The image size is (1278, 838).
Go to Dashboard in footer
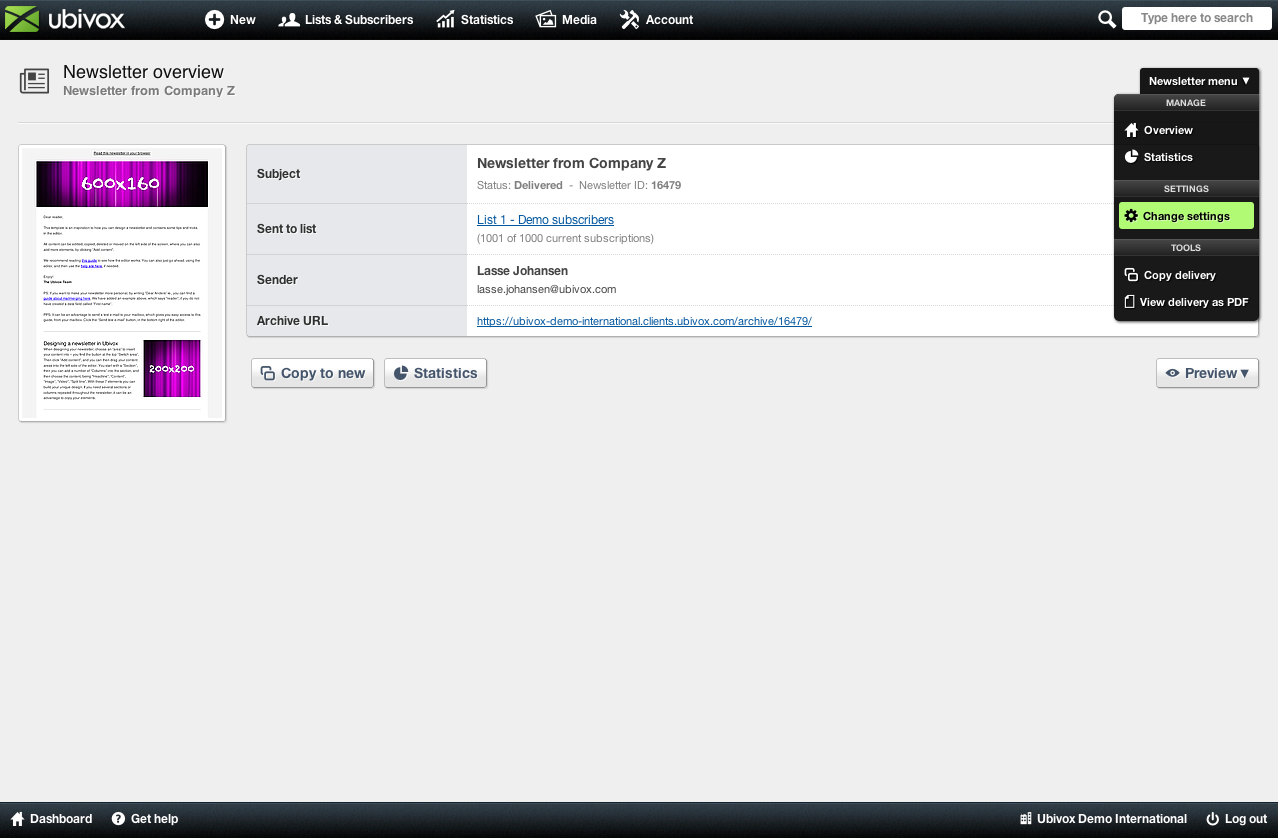(x=51, y=819)
